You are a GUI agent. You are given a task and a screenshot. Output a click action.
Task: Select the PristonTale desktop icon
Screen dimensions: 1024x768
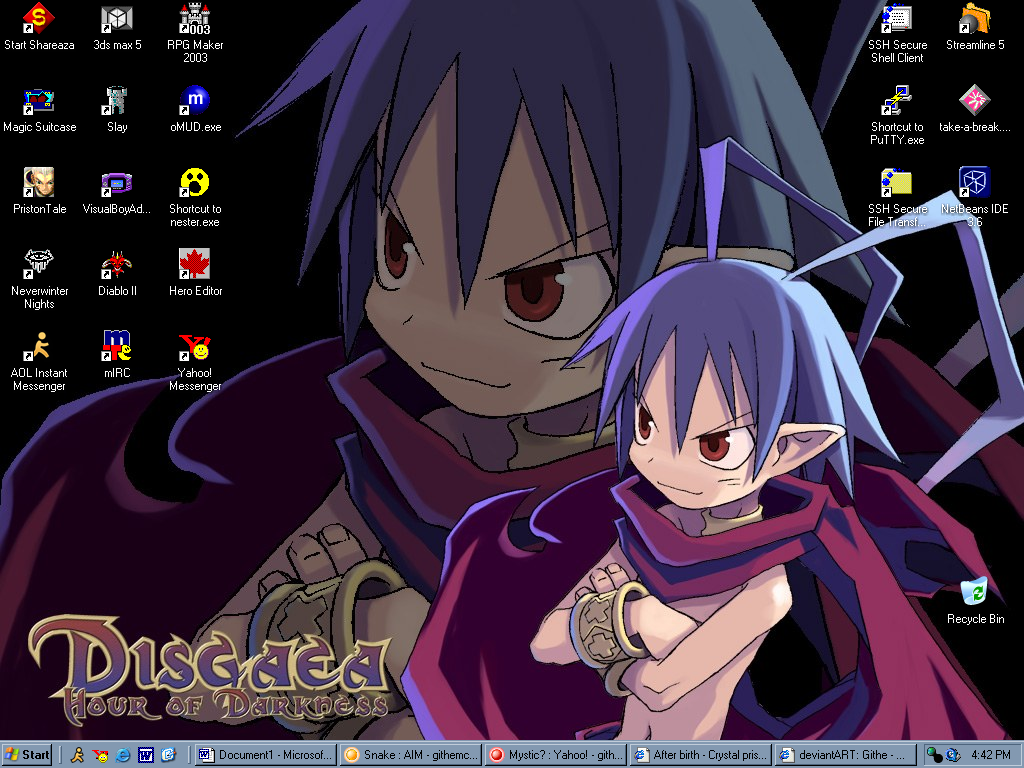[39, 183]
